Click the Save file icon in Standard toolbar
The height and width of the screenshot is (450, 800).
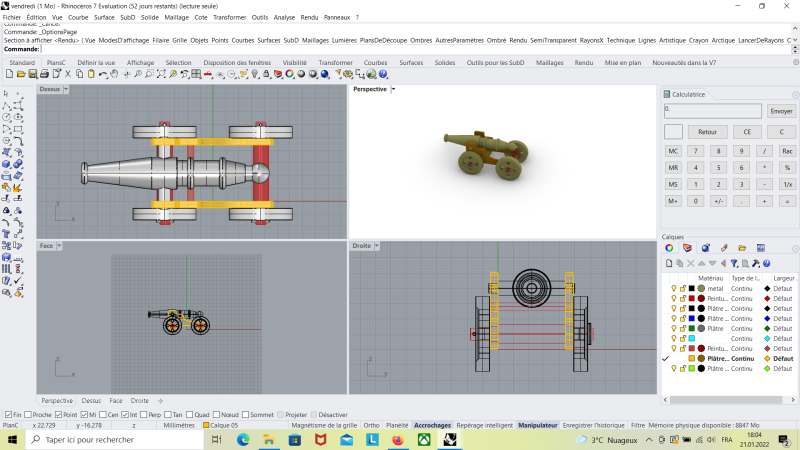click(x=33, y=74)
